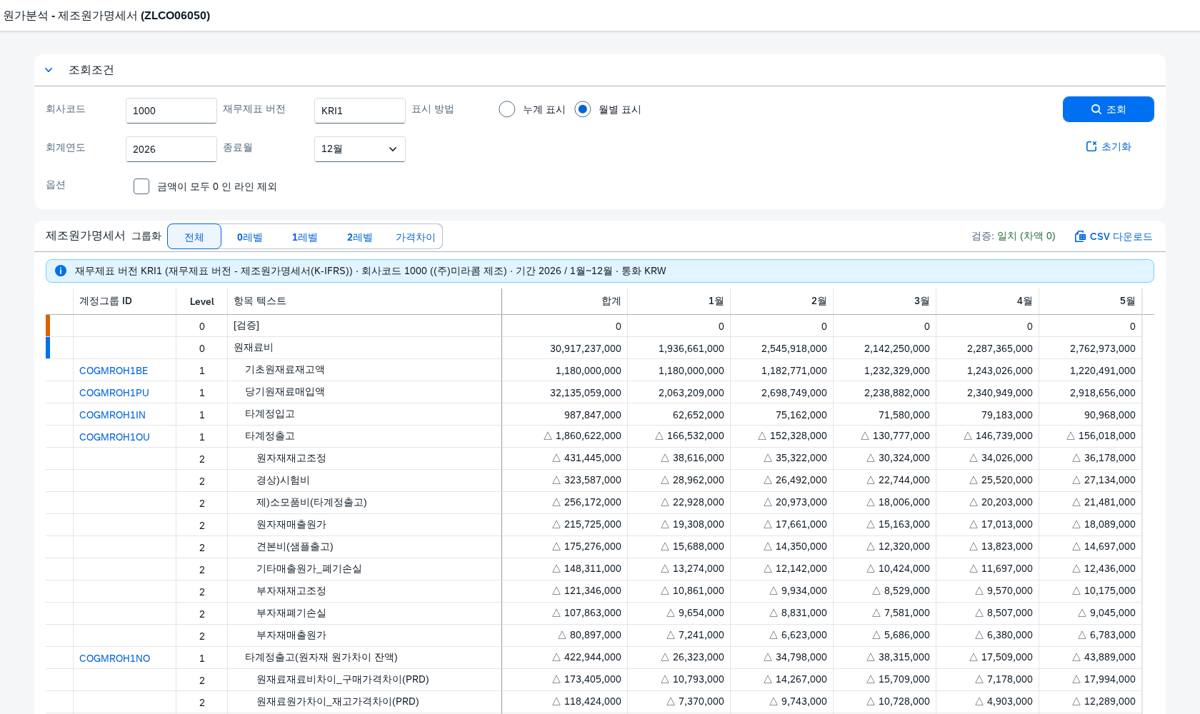Select the 월별 표시 radio button
The image size is (1200, 714).
pos(583,109)
